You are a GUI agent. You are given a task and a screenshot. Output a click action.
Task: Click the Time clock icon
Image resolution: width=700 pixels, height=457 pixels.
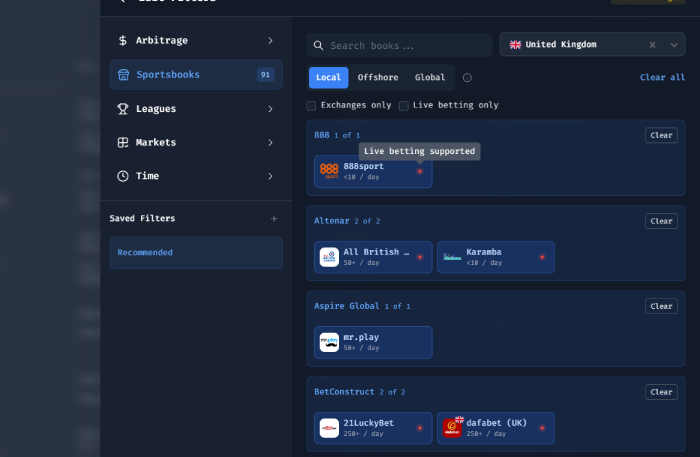(x=123, y=176)
